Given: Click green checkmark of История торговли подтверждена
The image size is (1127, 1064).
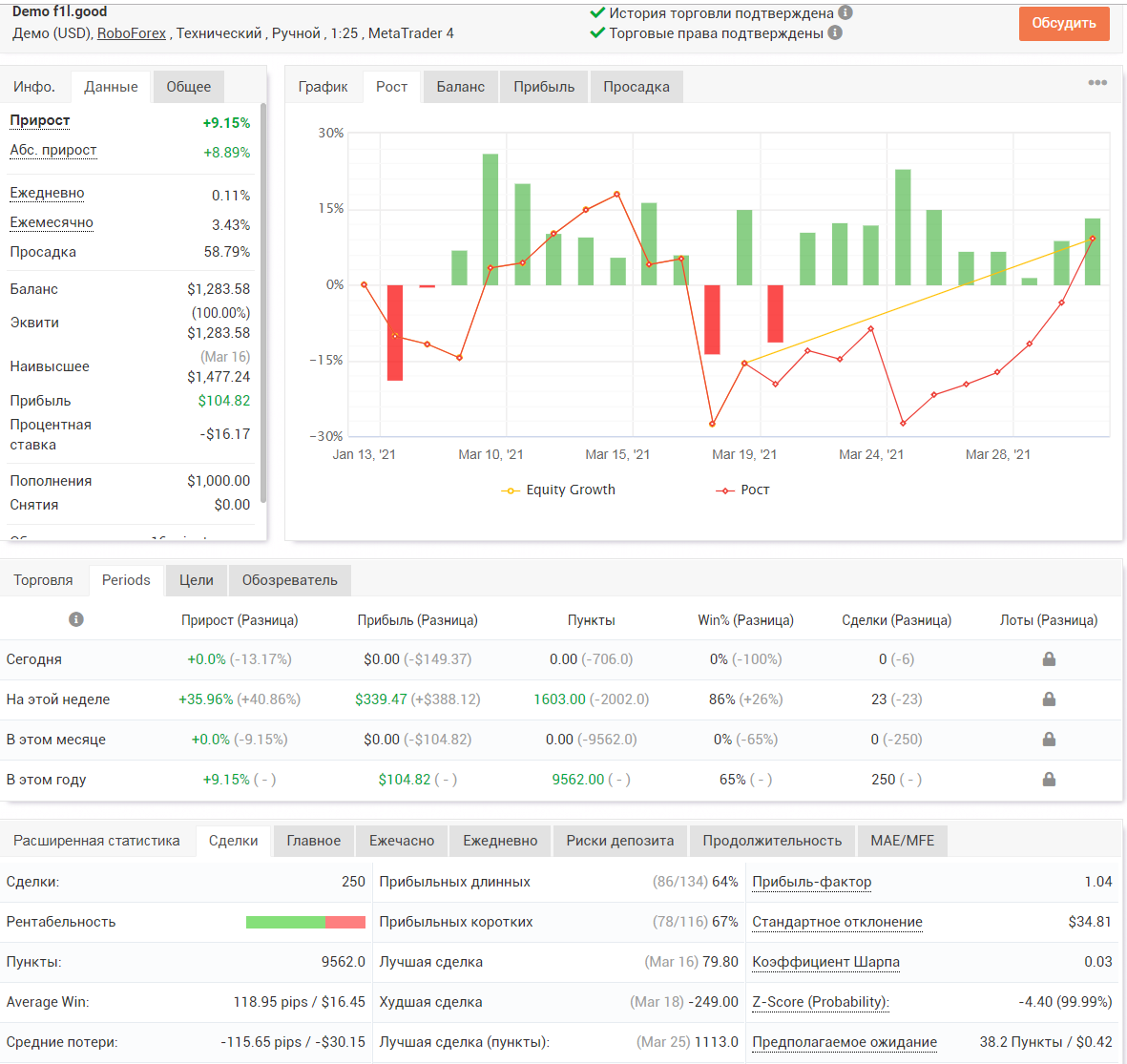Looking at the screenshot, I should (x=597, y=13).
